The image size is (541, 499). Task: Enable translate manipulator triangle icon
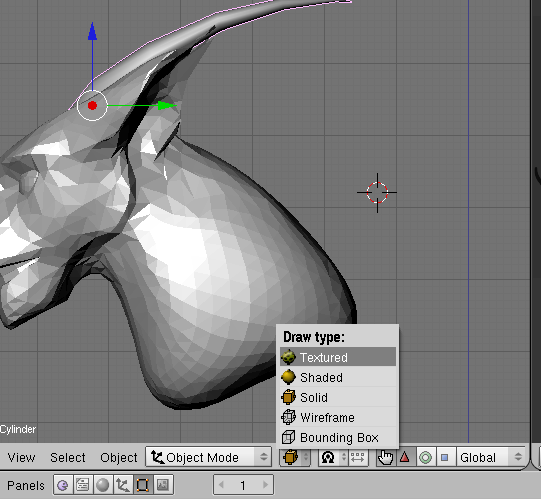(x=405, y=457)
